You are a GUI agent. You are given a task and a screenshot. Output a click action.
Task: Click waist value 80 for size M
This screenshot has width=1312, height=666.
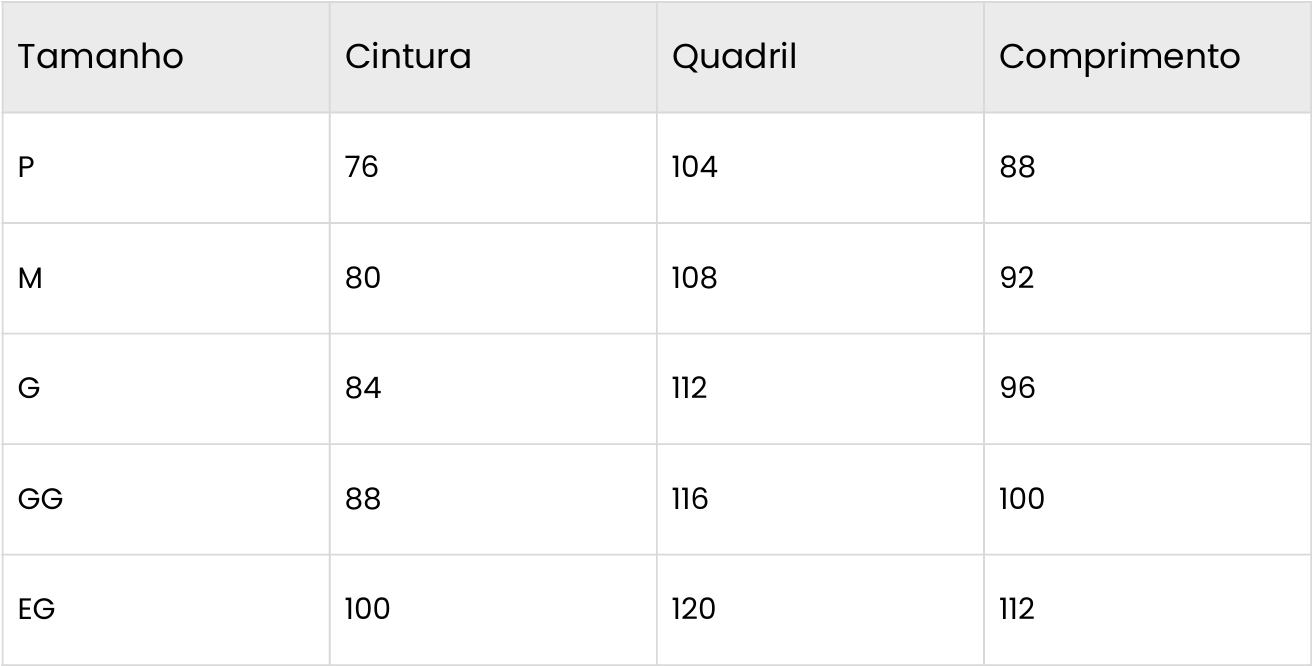coord(363,278)
